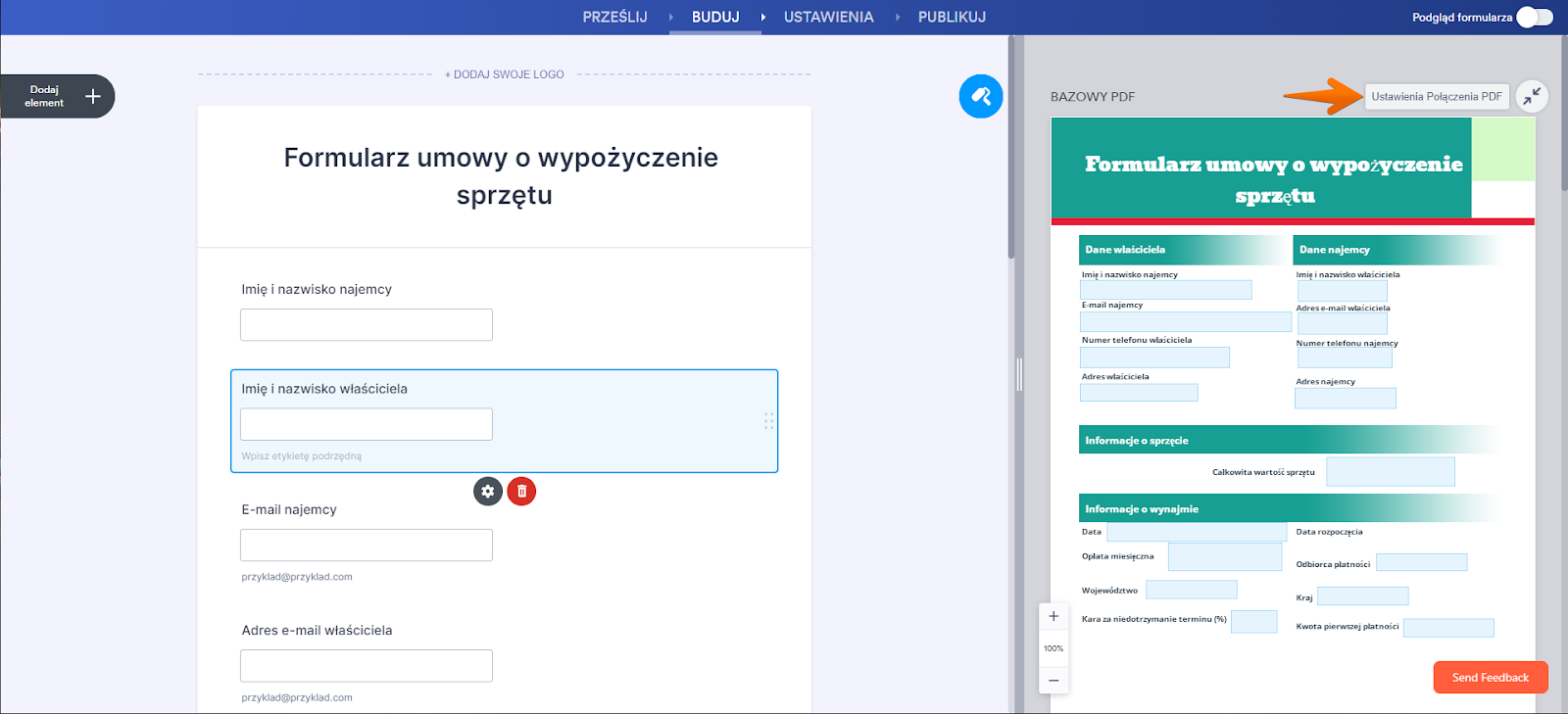Image resolution: width=1568 pixels, height=714 pixels.
Task: Click PDF field next to Odbiorca płatności
Action: point(1422,562)
